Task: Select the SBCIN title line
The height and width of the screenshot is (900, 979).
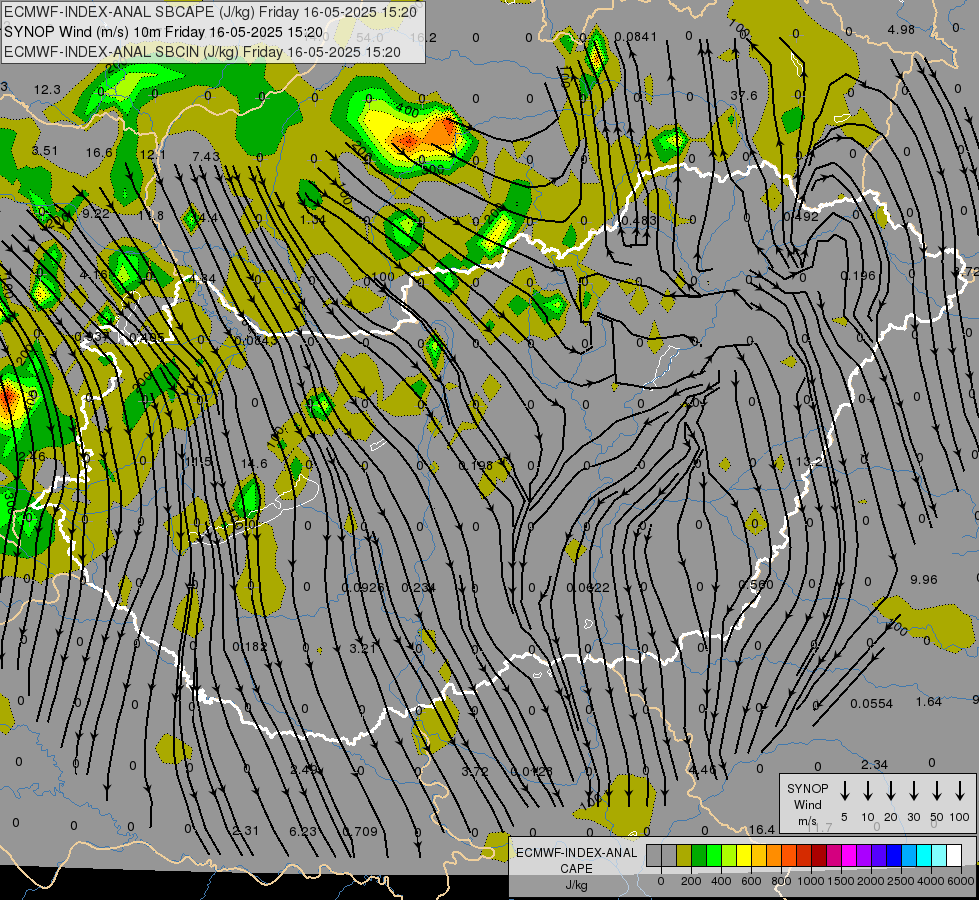Action: click(202, 52)
